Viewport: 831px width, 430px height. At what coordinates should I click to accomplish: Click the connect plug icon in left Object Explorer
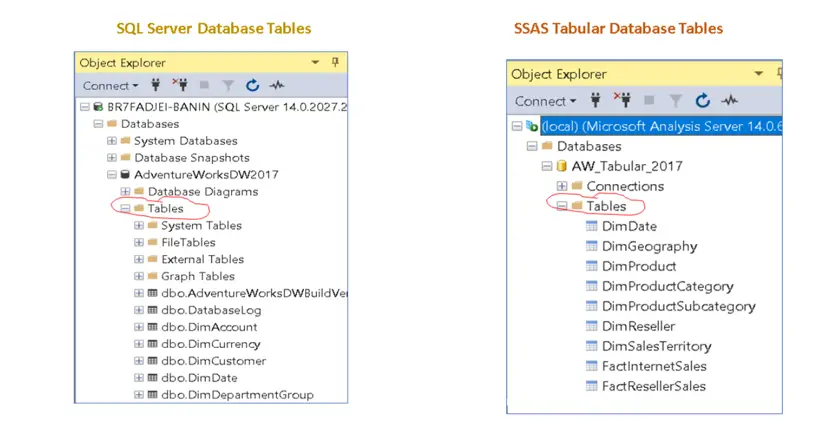[x=155, y=85]
